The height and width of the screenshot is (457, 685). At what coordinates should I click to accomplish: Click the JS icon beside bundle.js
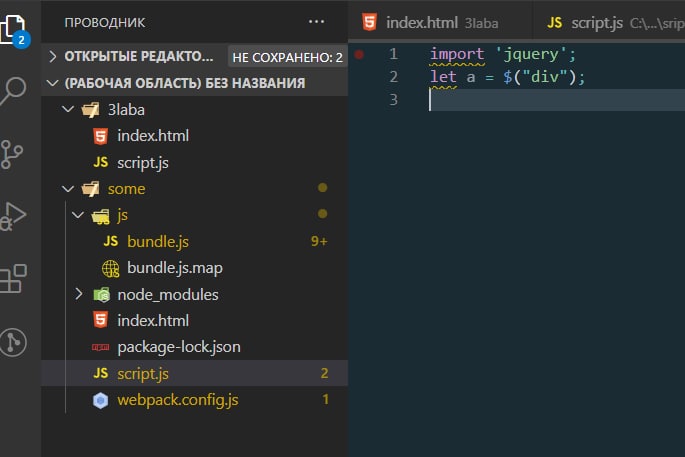click(x=111, y=241)
